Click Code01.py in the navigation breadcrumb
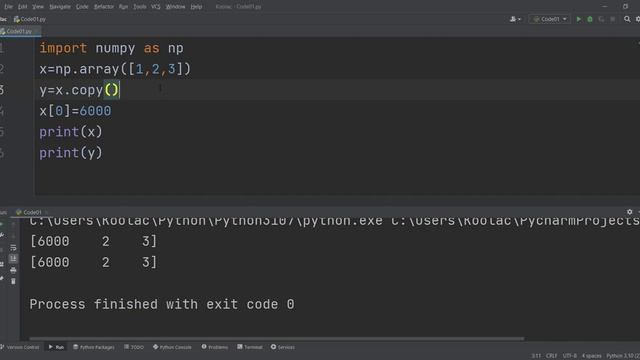Image resolution: width=640 pixels, height=360 pixels. point(29,19)
